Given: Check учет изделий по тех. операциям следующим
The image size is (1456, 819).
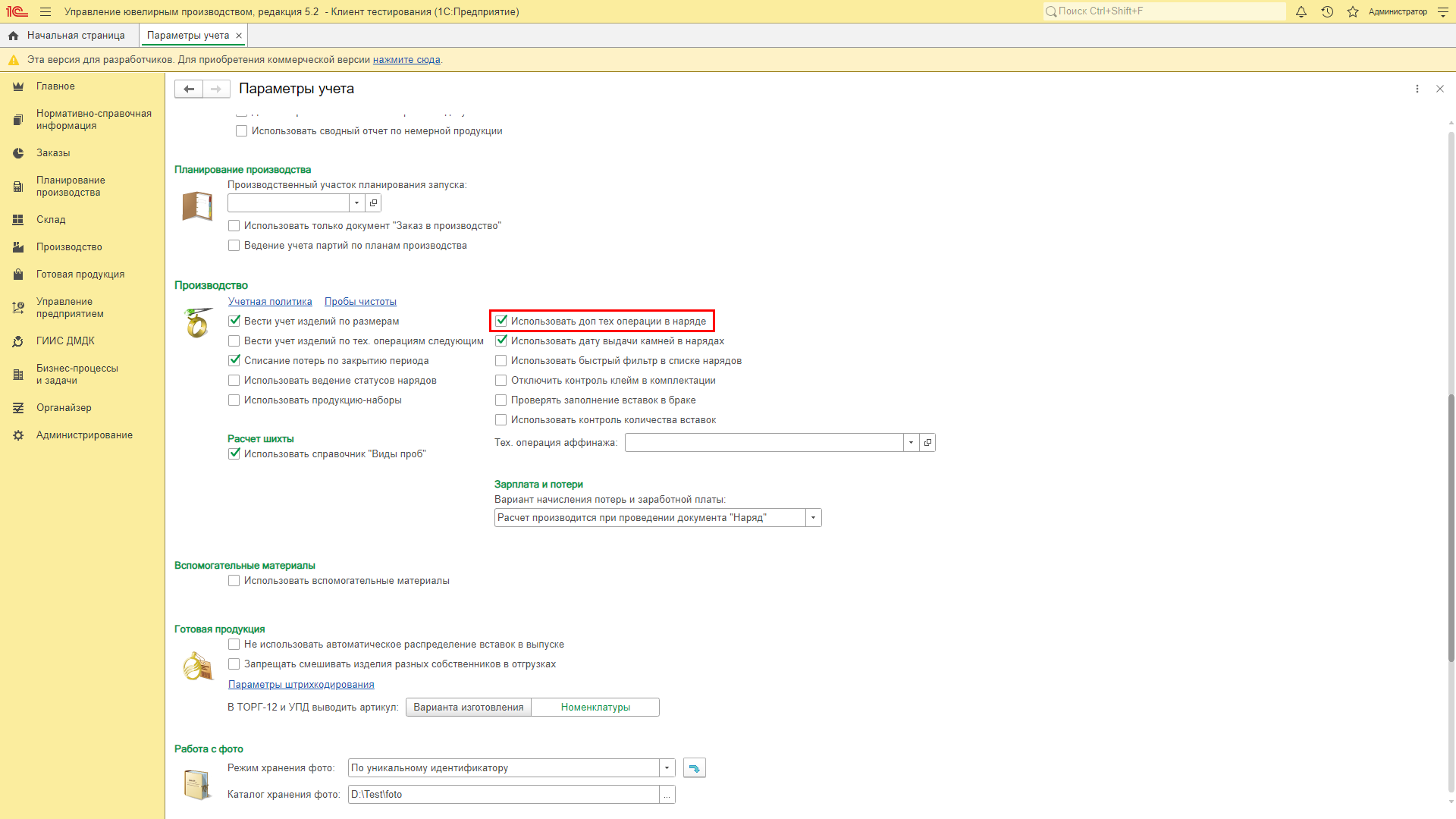Looking at the screenshot, I should click(234, 341).
